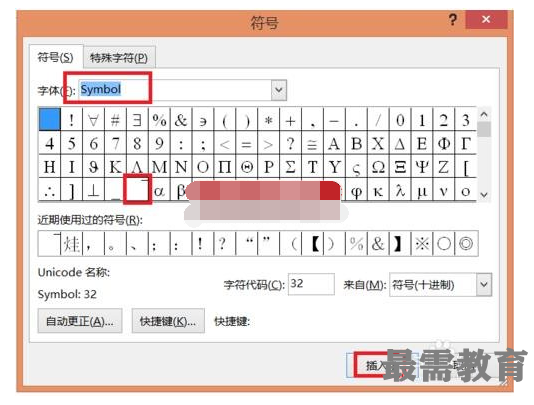
Task: Pick the * asterisk symbol in the grid
Action: coord(268,120)
